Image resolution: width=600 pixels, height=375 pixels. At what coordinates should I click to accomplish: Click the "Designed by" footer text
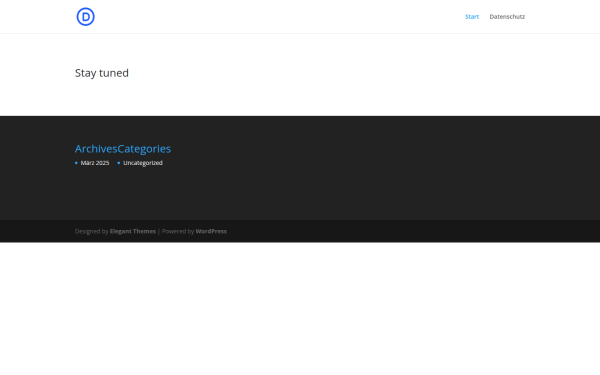[x=91, y=231]
